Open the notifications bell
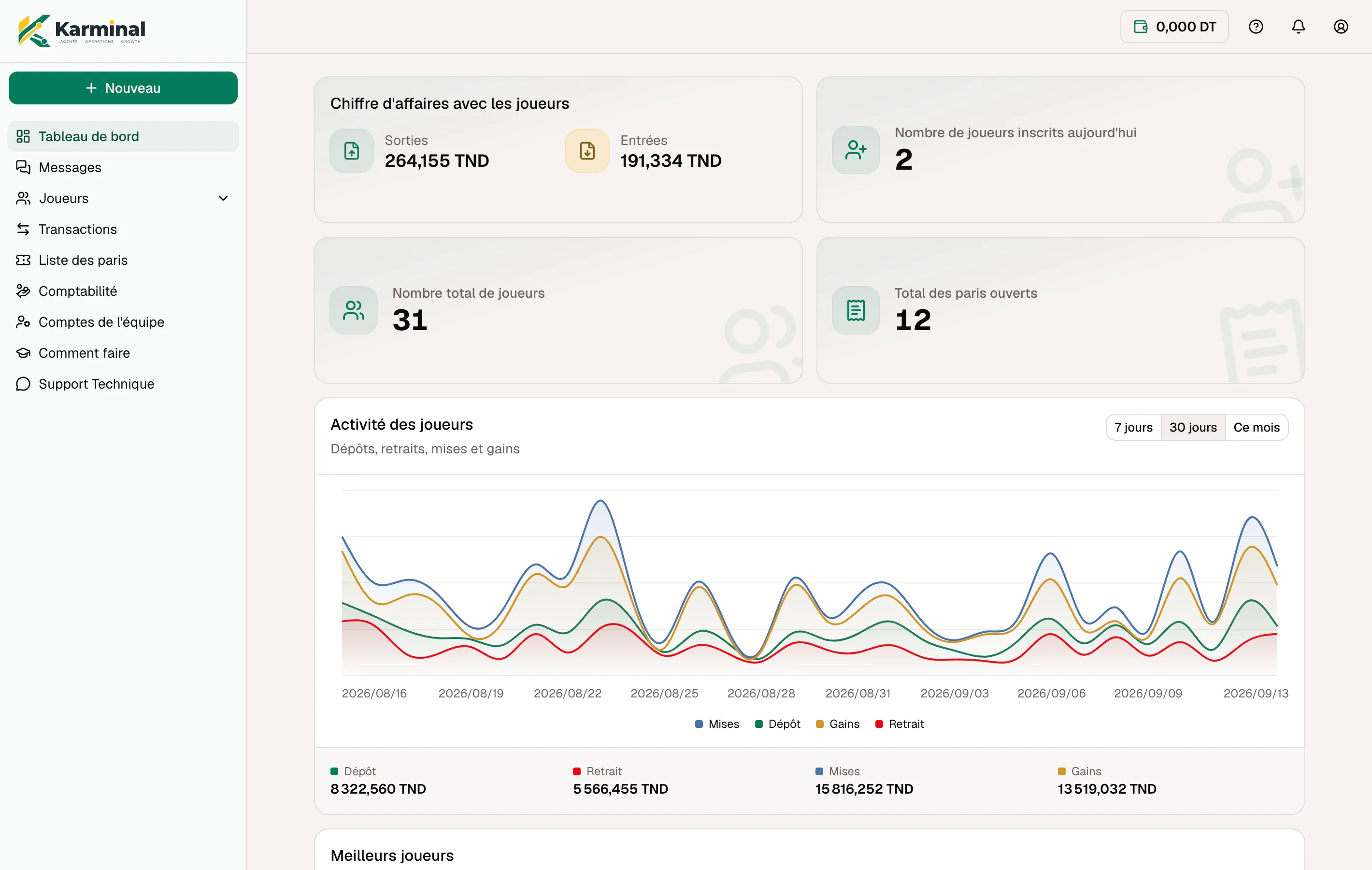The width and height of the screenshot is (1372, 870). click(x=1298, y=27)
